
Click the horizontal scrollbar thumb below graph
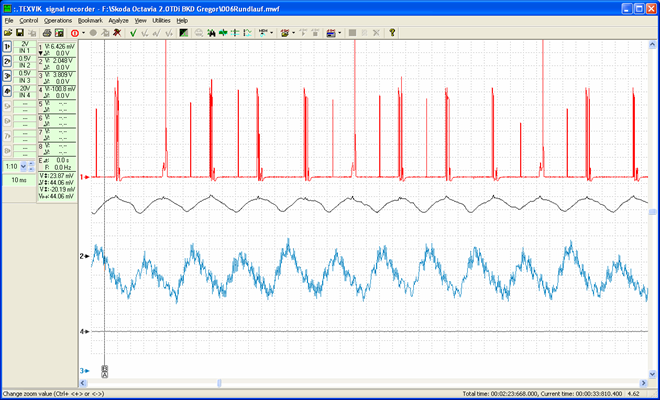219,383
